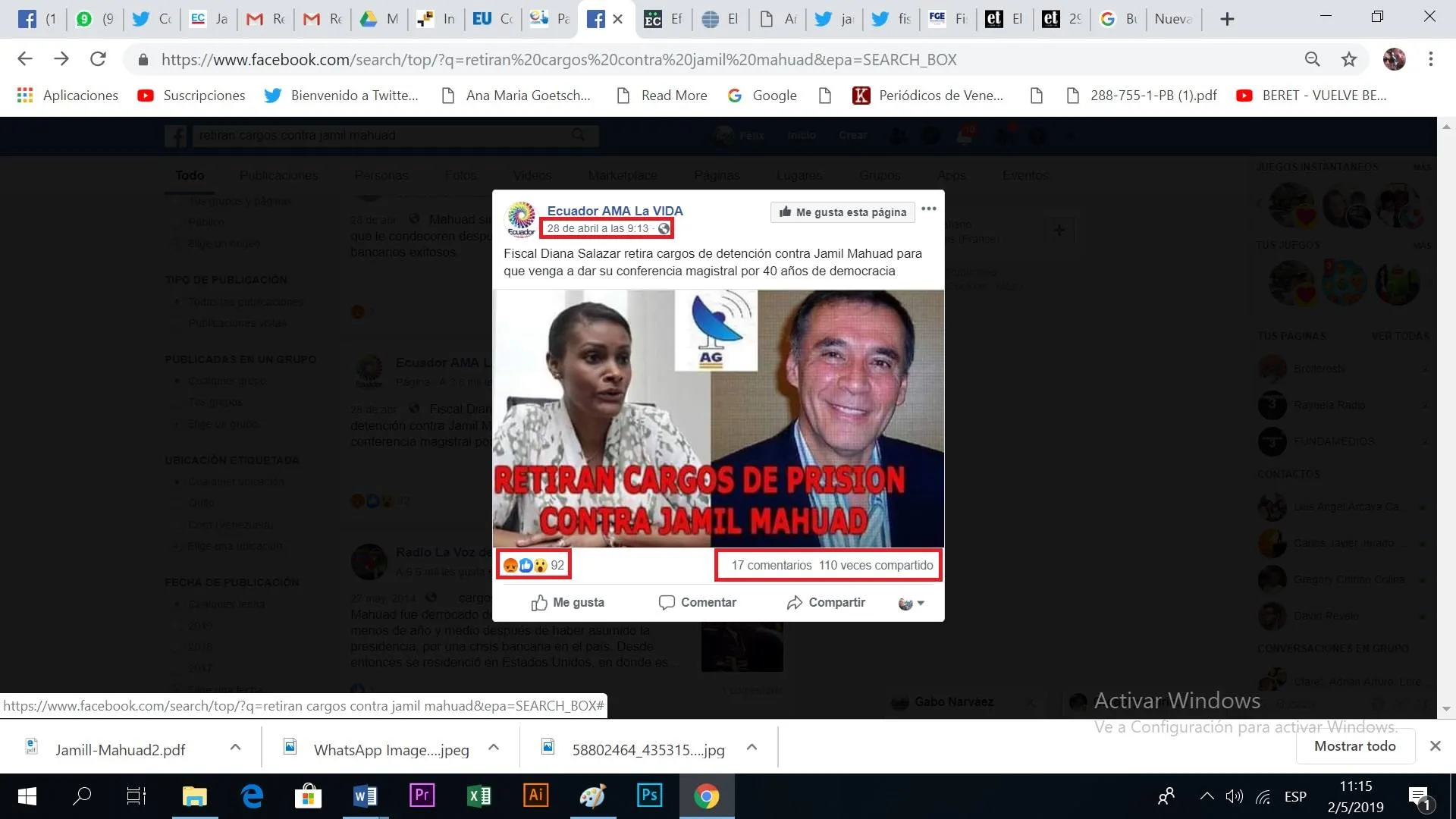This screenshot has height=819, width=1456.
Task: Click the Me gusta thumbs-up icon
Action: pyautogui.click(x=539, y=603)
